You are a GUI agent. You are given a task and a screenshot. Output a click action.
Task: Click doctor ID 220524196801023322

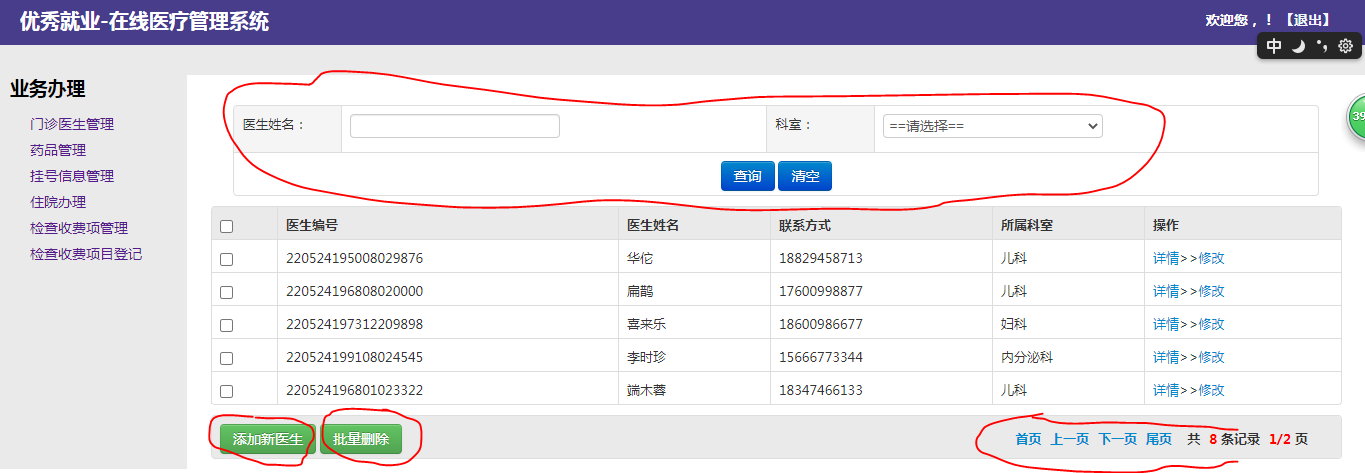[x=354, y=390]
